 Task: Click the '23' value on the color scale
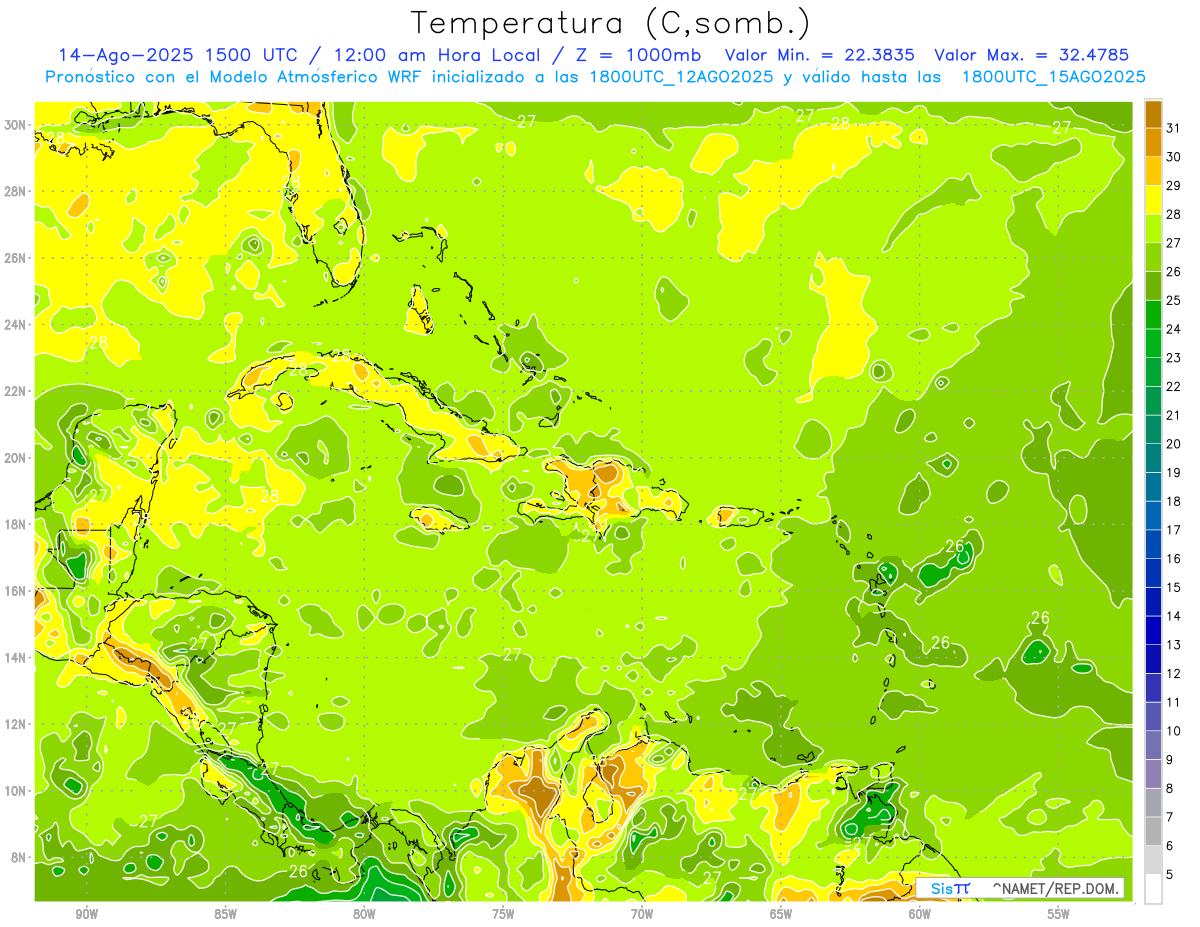point(1174,358)
